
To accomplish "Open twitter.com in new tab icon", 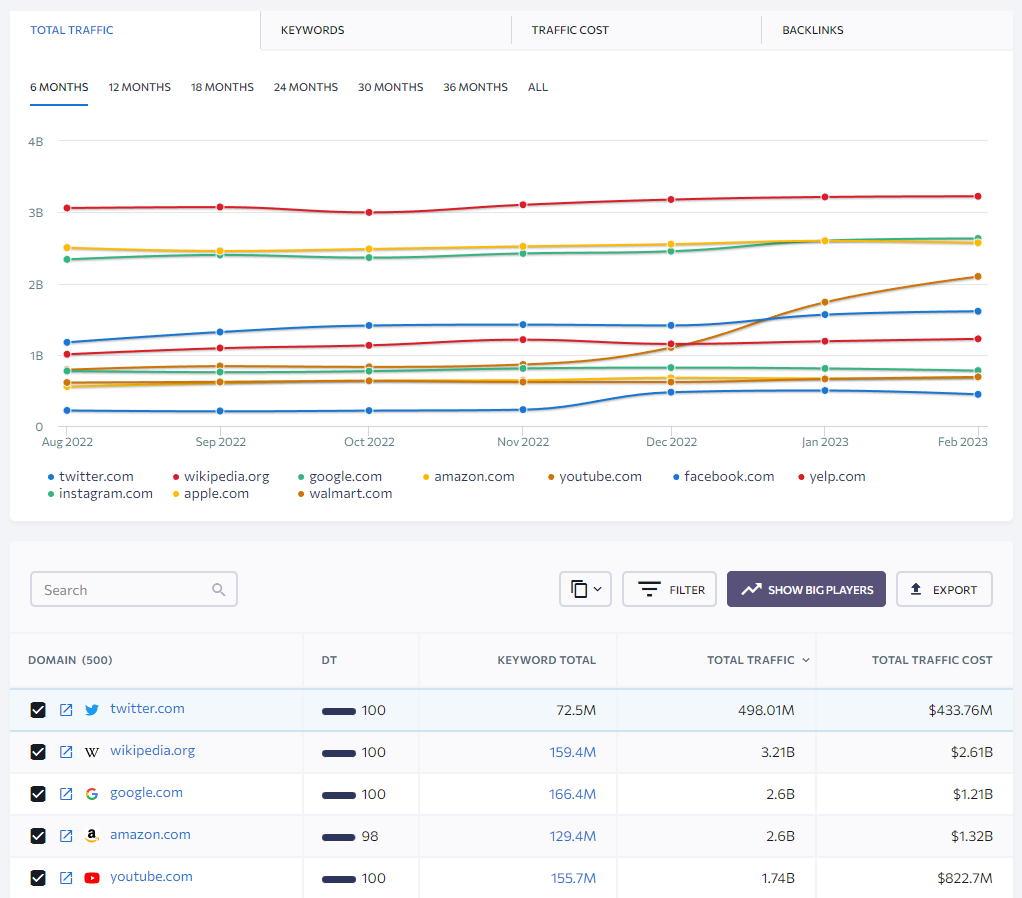I will tap(66, 710).
